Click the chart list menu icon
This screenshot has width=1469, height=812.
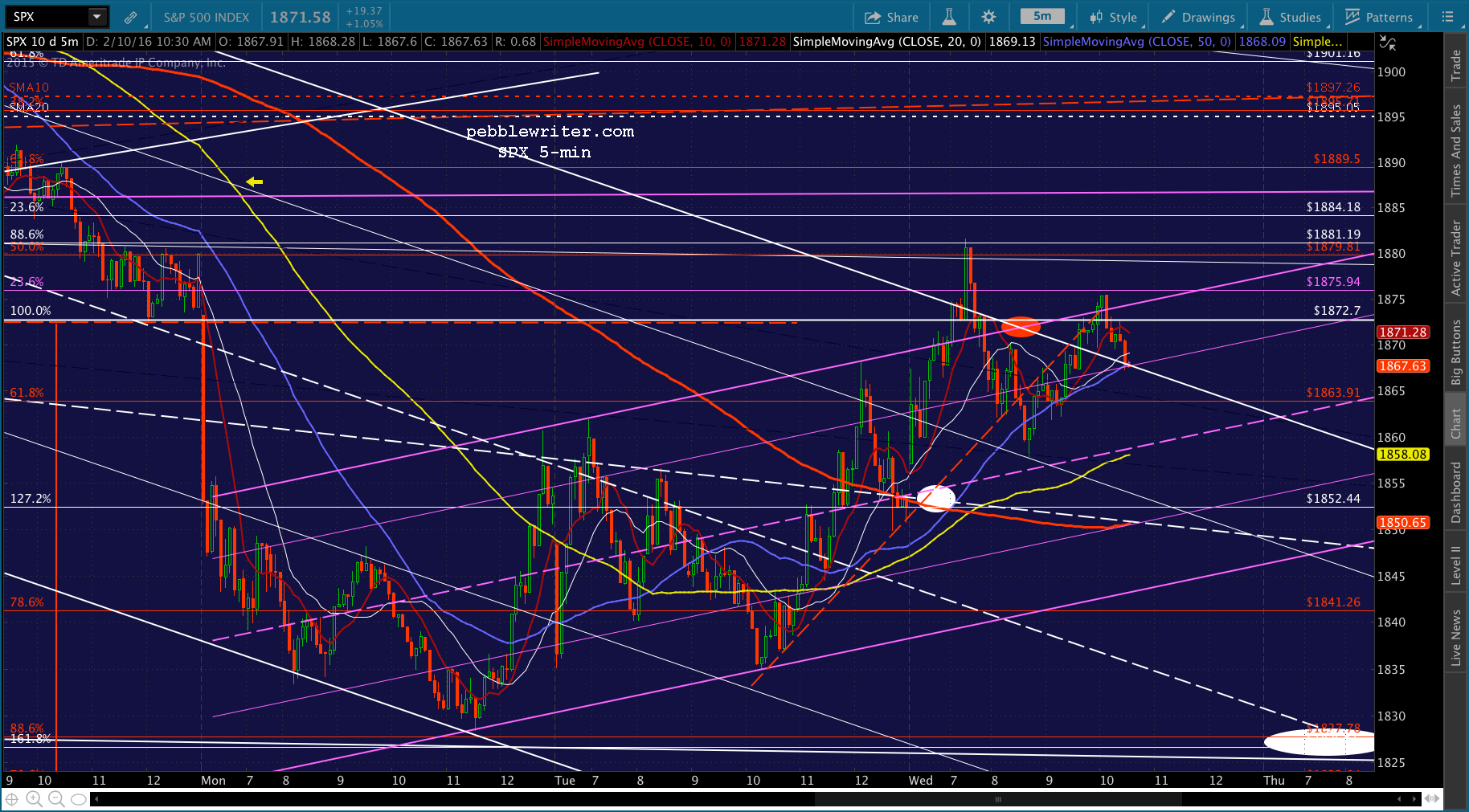(x=1448, y=17)
